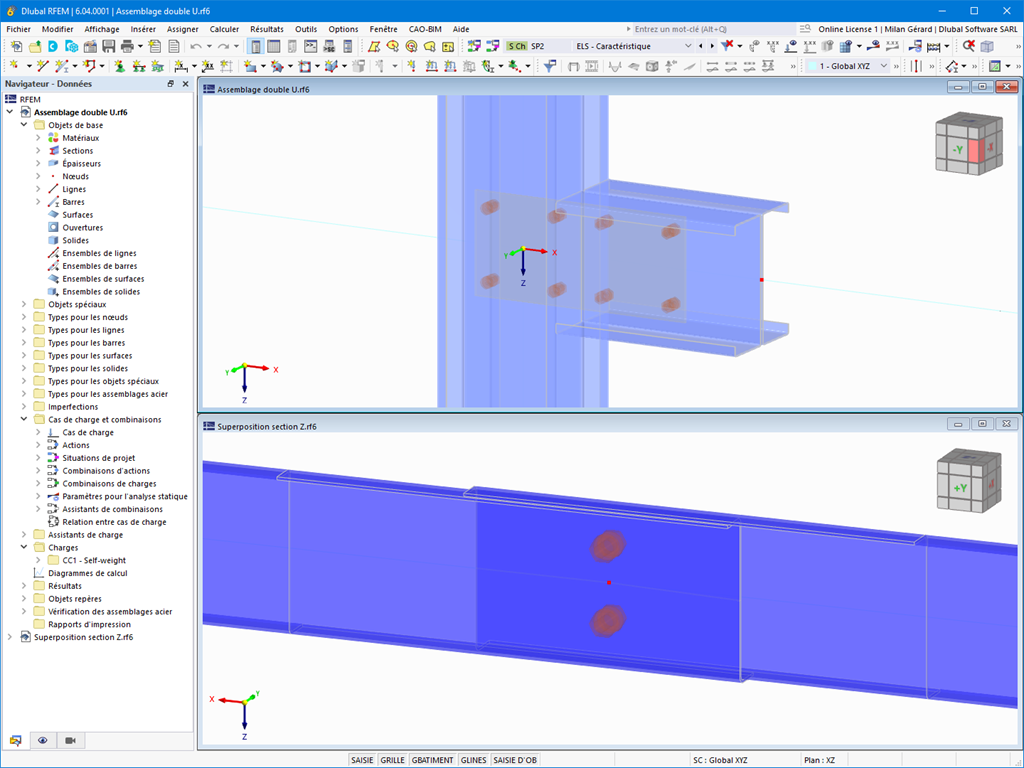Collapse the Objets de base folder
This screenshot has height=768, width=1024.
click(x=24, y=125)
